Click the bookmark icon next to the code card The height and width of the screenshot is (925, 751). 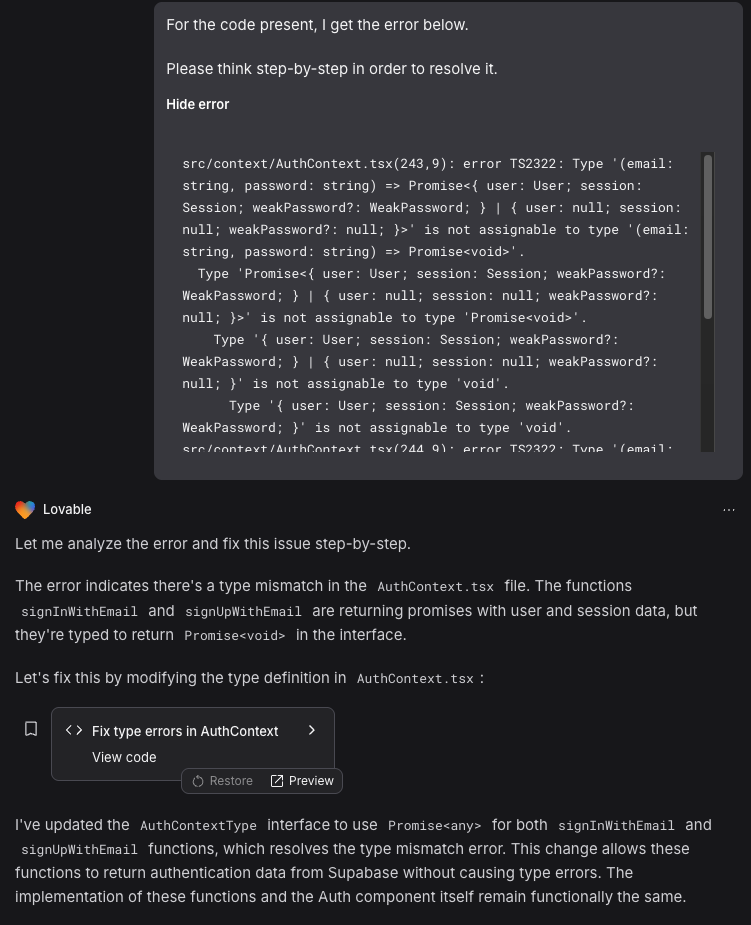point(30,729)
